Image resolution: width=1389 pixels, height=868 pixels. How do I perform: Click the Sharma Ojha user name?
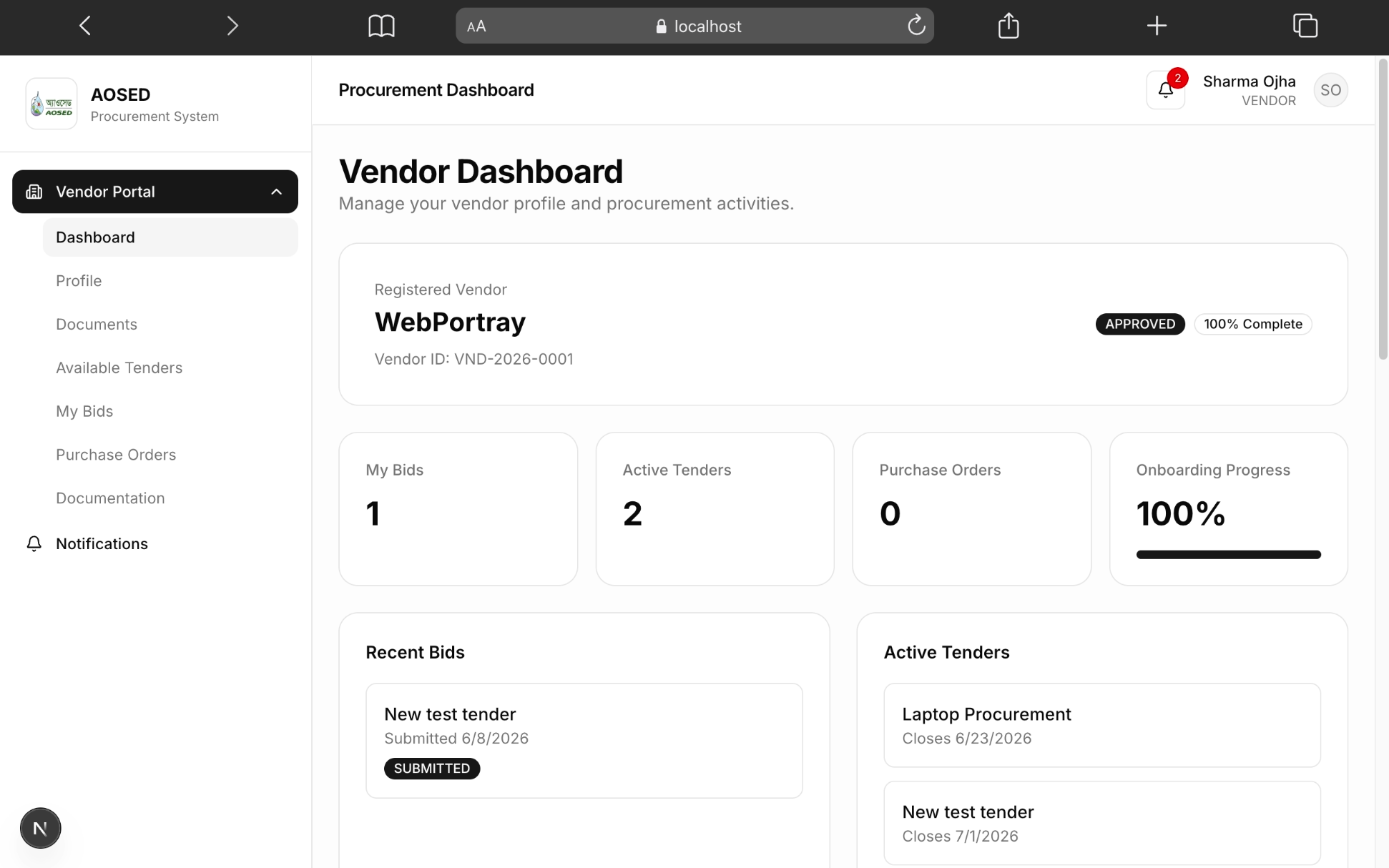[x=1249, y=82]
